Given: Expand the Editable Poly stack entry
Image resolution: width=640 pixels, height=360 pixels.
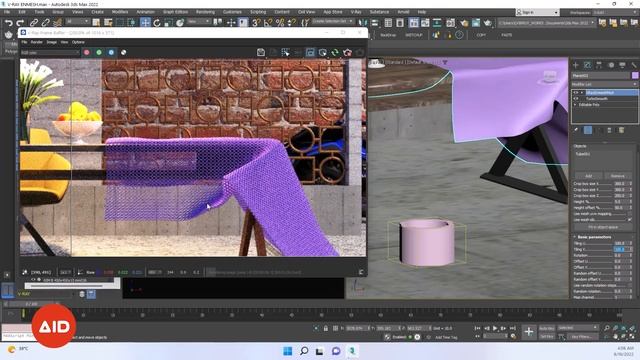Looking at the screenshot, I should click(x=576, y=105).
